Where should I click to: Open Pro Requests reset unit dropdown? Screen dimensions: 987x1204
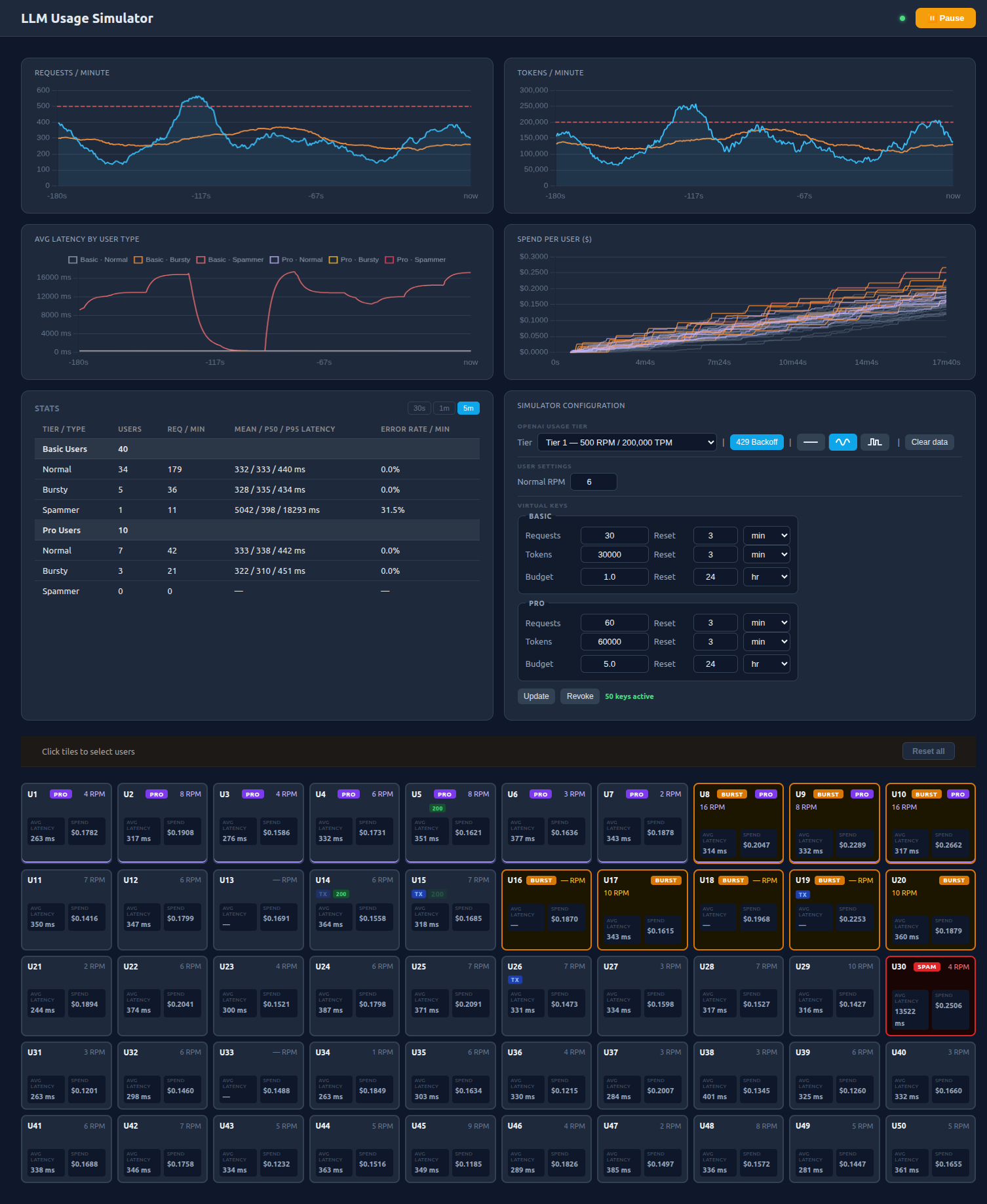pyautogui.click(x=766, y=623)
